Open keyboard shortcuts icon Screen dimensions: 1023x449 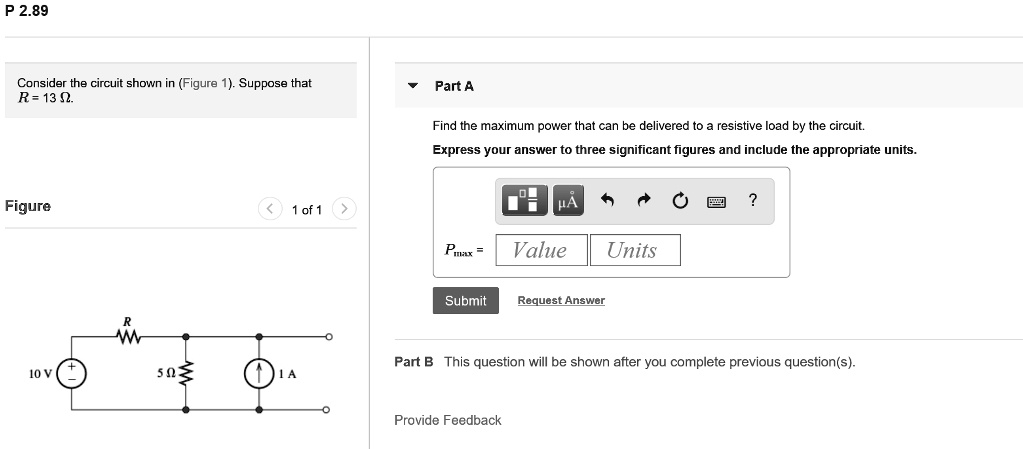(716, 201)
